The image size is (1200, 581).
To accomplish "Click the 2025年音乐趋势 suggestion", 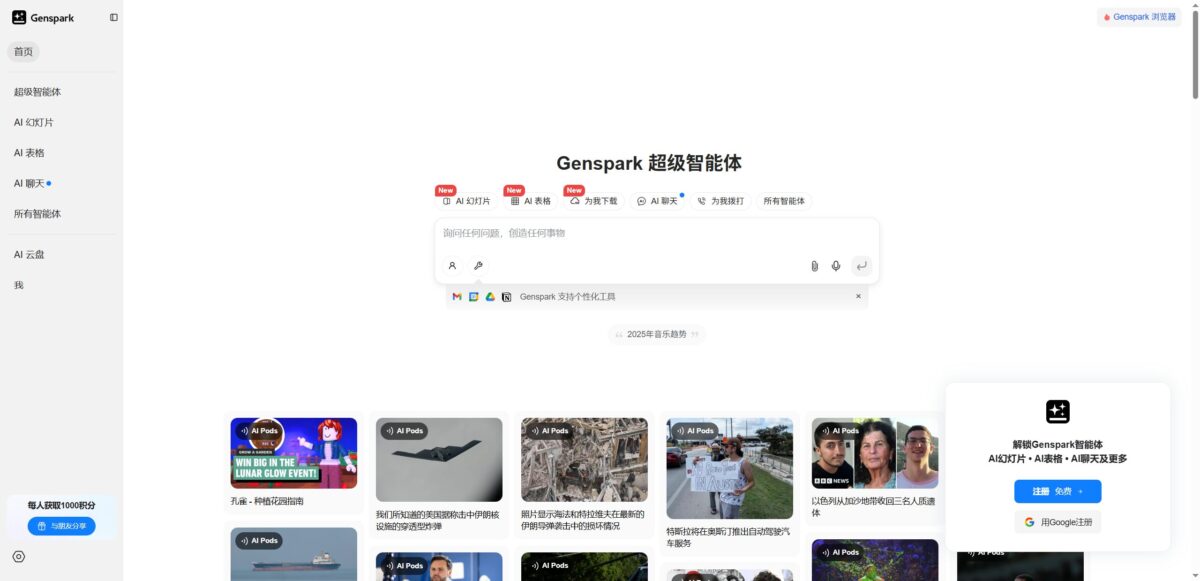I will click(x=657, y=334).
